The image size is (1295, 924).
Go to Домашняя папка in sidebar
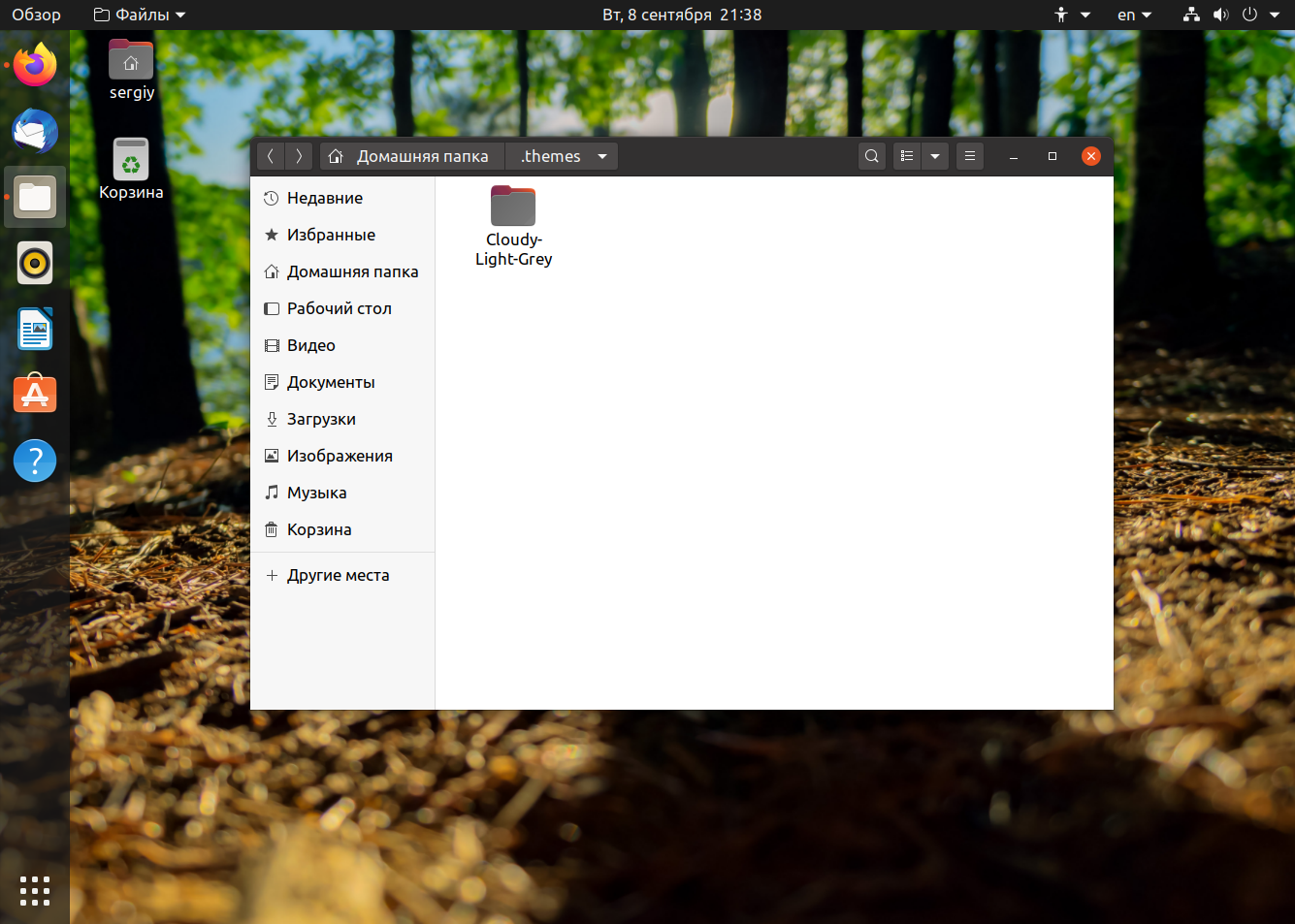tap(342, 271)
